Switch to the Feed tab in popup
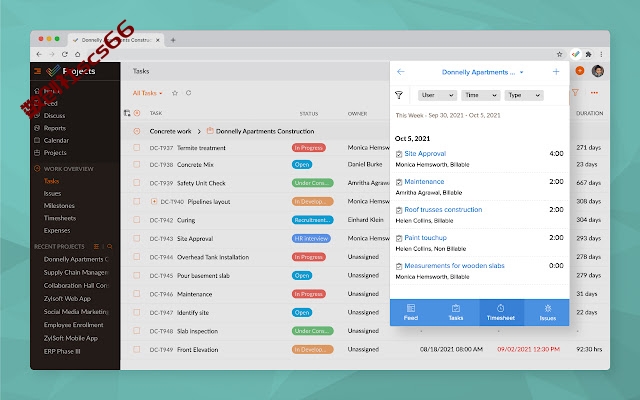The height and width of the screenshot is (400, 640). click(x=411, y=313)
